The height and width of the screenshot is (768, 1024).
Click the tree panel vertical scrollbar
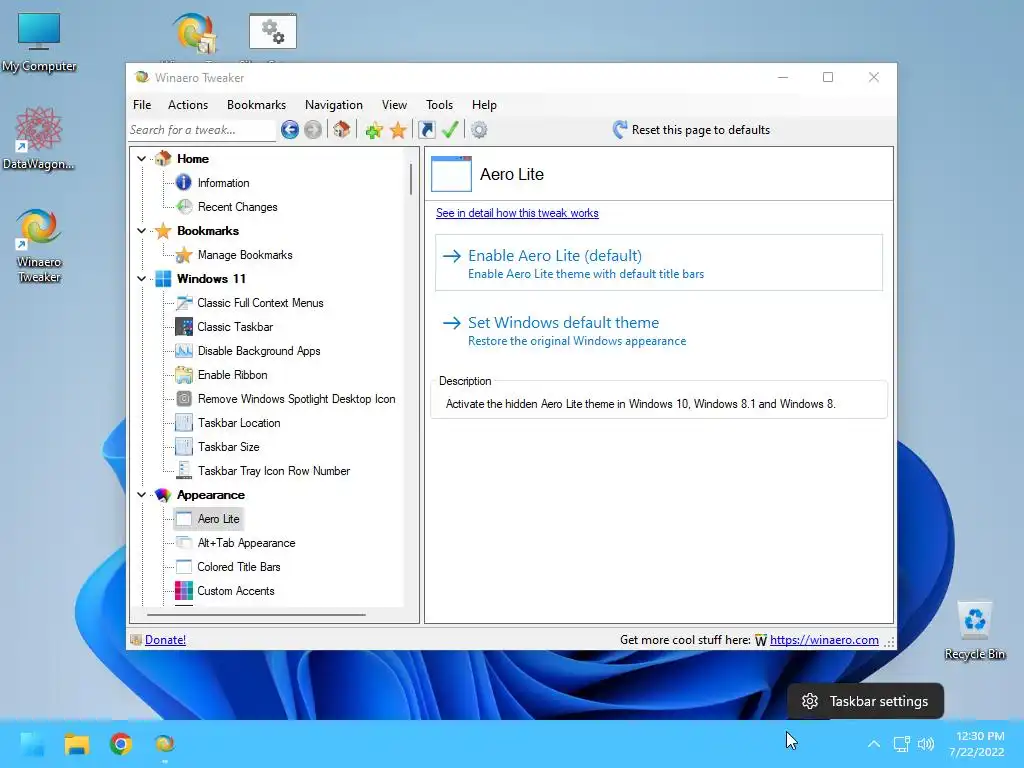pos(411,180)
